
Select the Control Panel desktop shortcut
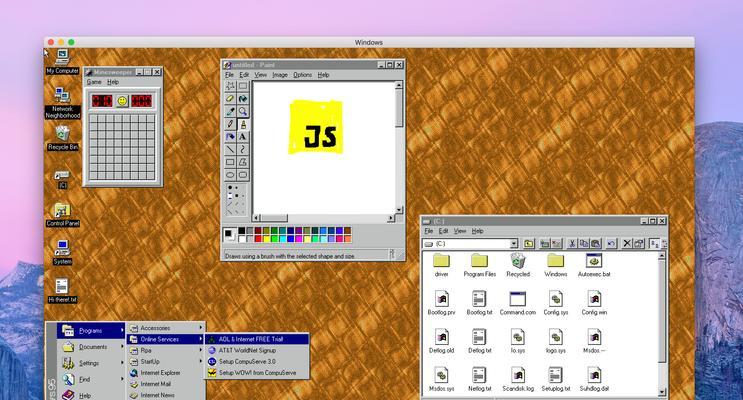tap(62, 215)
